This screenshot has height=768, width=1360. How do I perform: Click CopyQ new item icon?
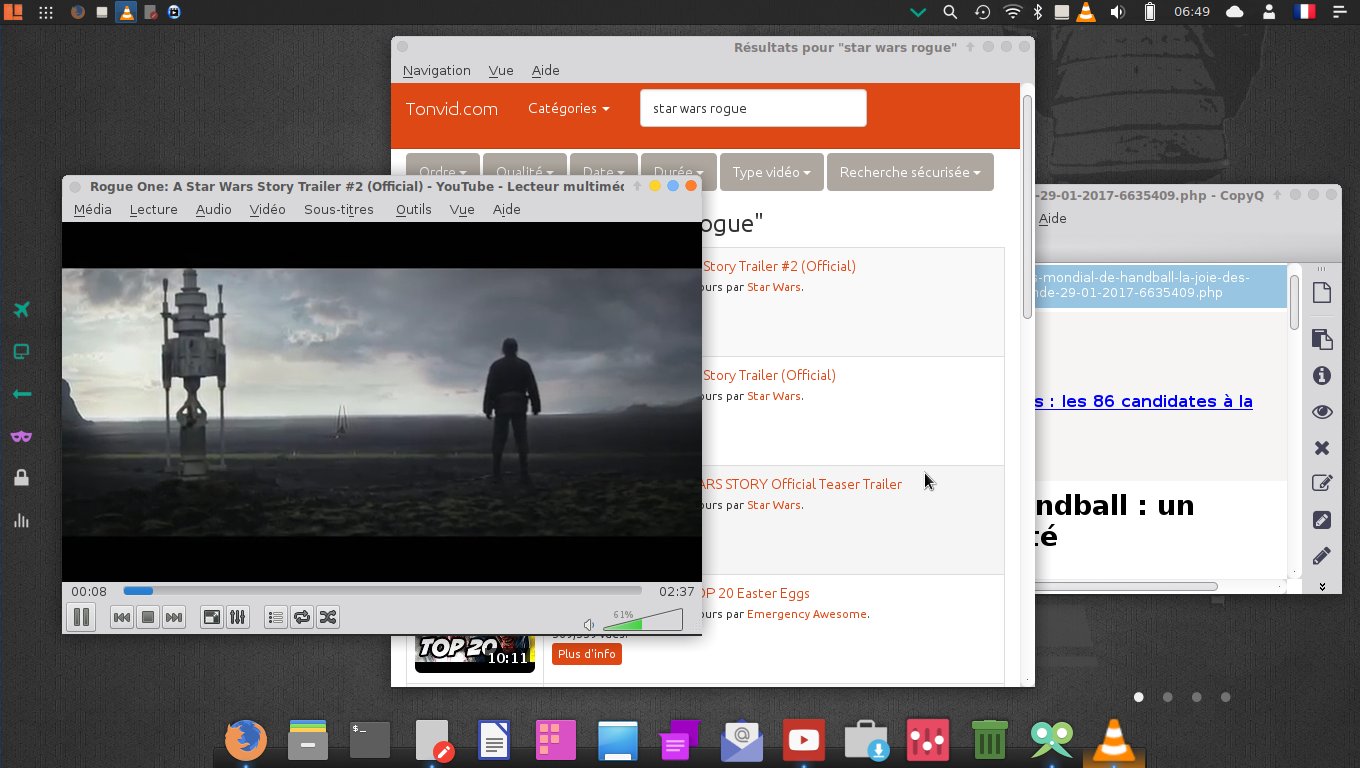click(x=1321, y=293)
